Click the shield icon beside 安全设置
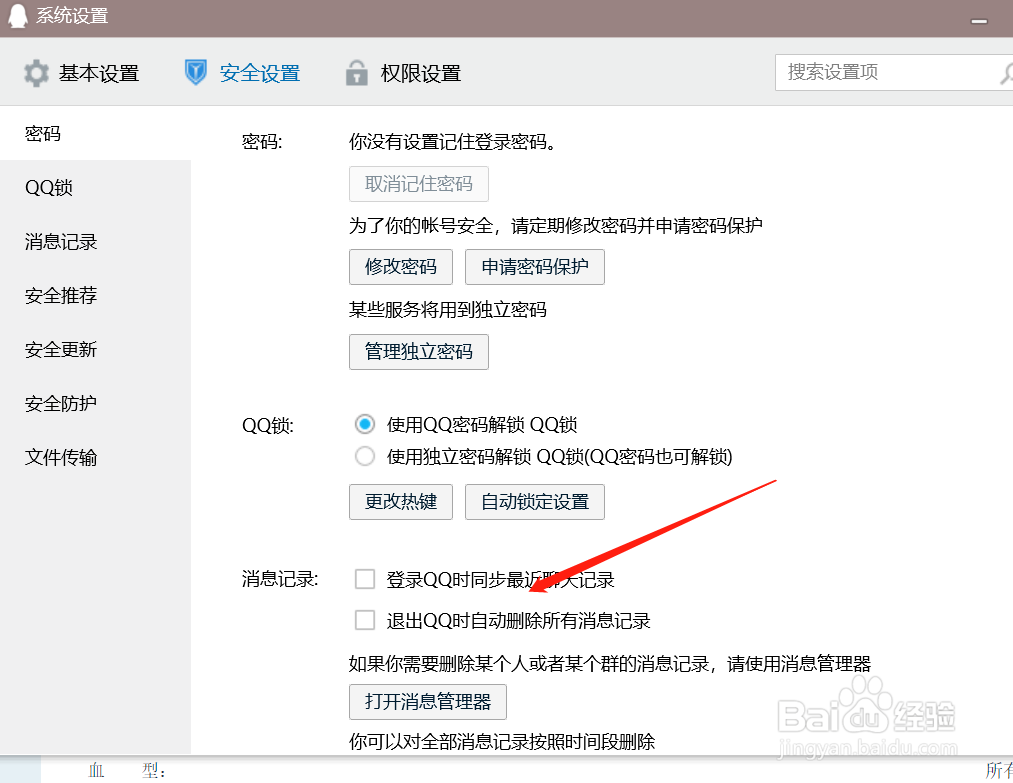The width and height of the screenshot is (1013, 783). 196,72
